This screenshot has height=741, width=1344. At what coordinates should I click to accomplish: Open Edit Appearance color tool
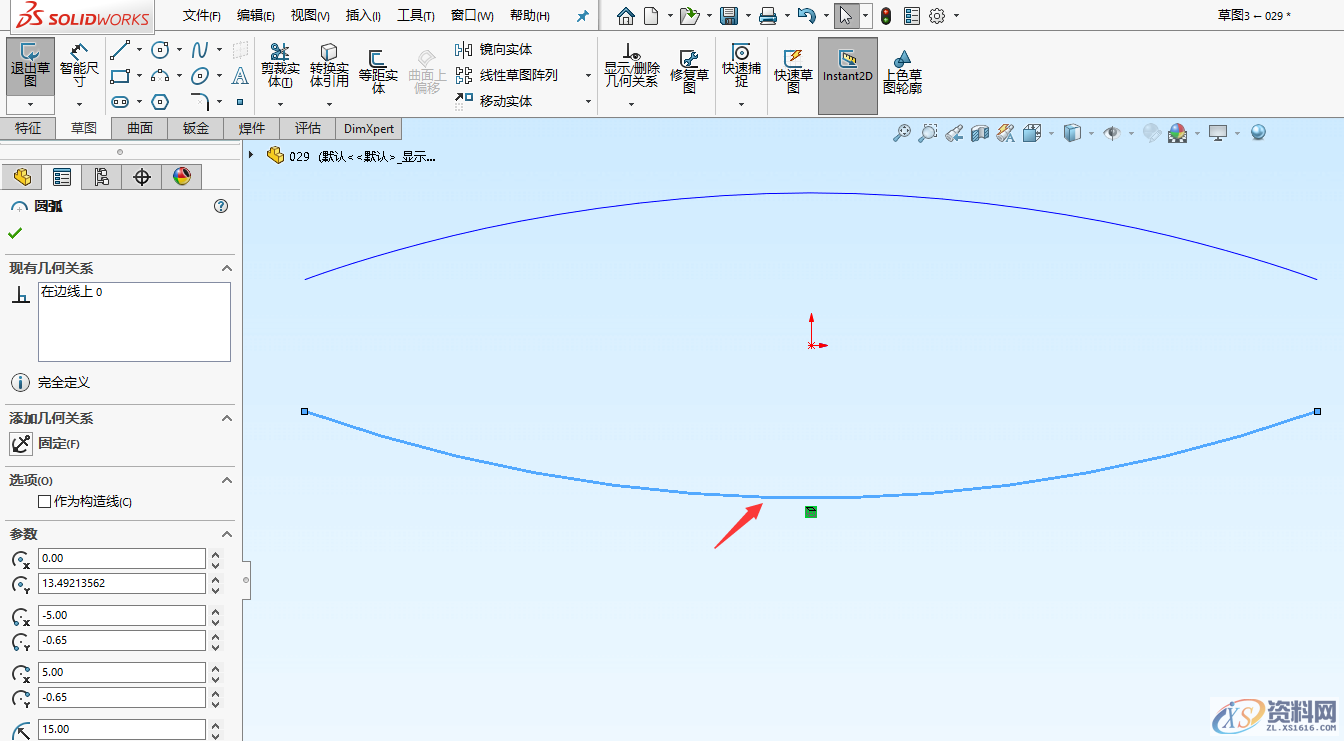1152,132
